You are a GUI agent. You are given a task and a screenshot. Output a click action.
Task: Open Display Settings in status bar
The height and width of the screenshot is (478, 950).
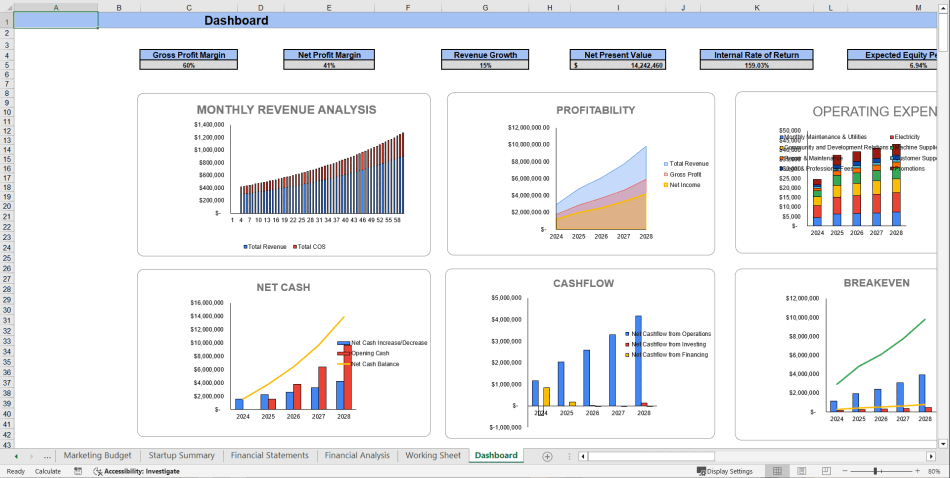724,471
